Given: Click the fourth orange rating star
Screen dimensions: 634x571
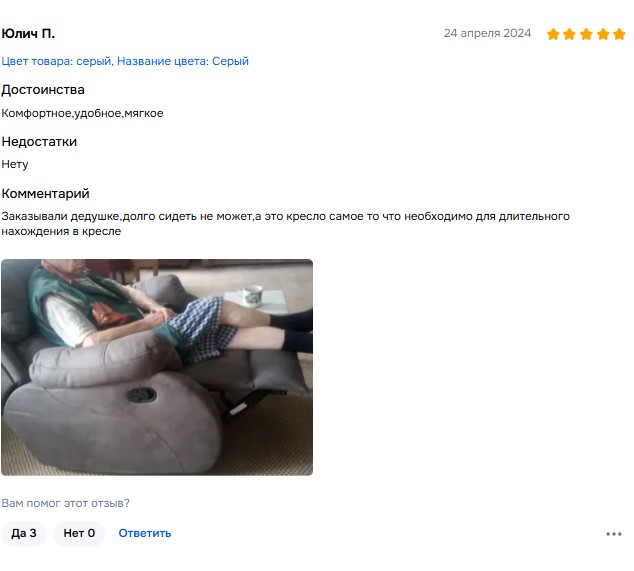Looking at the screenshot, I should 602,34.
